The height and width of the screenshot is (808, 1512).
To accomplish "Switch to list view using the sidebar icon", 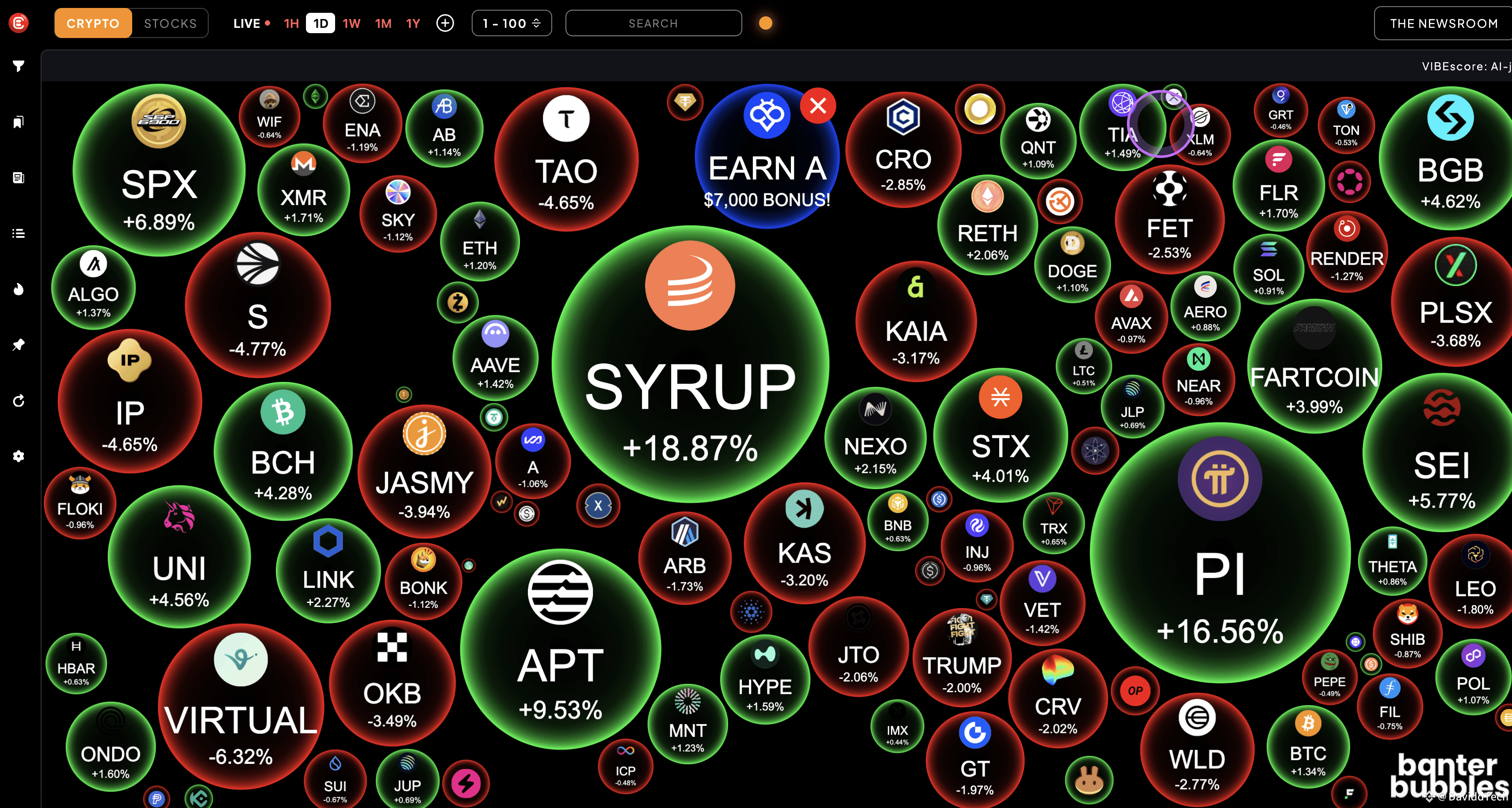I will tap(19, 233).
